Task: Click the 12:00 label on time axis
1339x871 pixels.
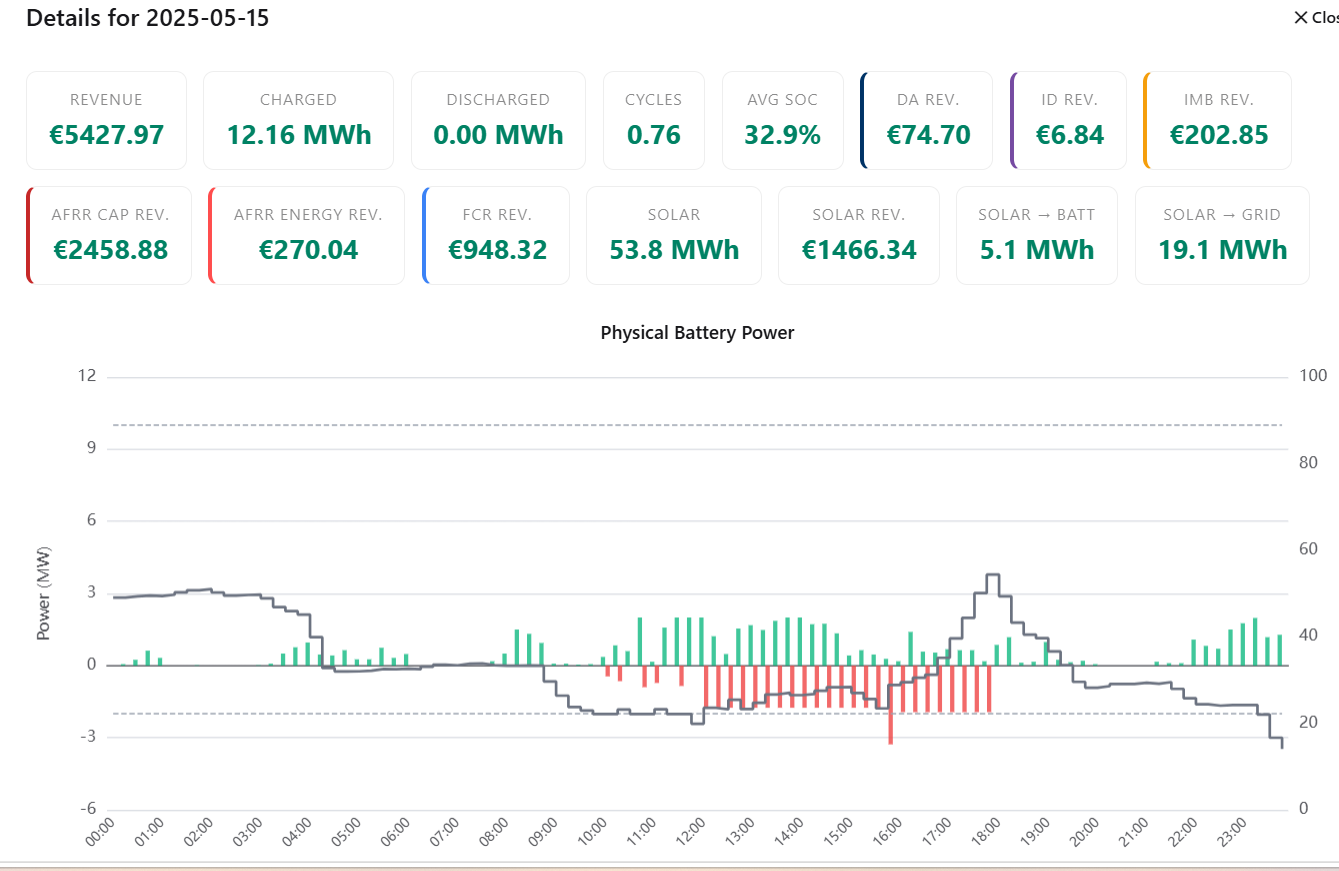Action: point(690,832)
